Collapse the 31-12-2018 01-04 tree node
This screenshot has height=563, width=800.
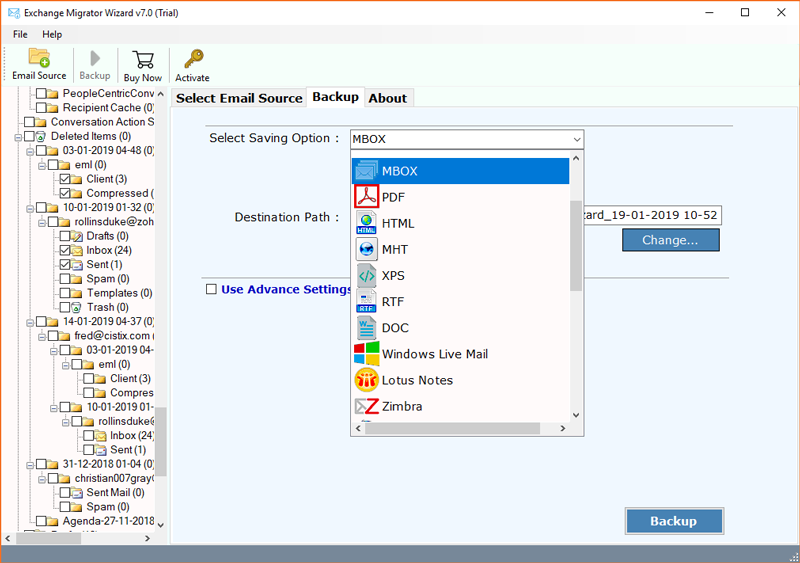[30, 465]
